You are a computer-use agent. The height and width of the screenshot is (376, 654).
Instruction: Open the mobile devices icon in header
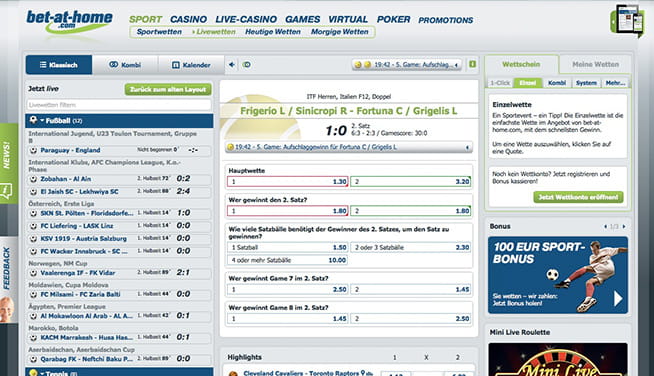coord(628,20)
